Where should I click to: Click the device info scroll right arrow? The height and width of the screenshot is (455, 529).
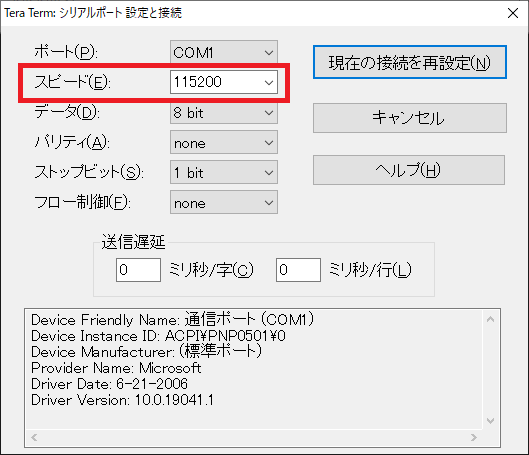tap(474, 437)
